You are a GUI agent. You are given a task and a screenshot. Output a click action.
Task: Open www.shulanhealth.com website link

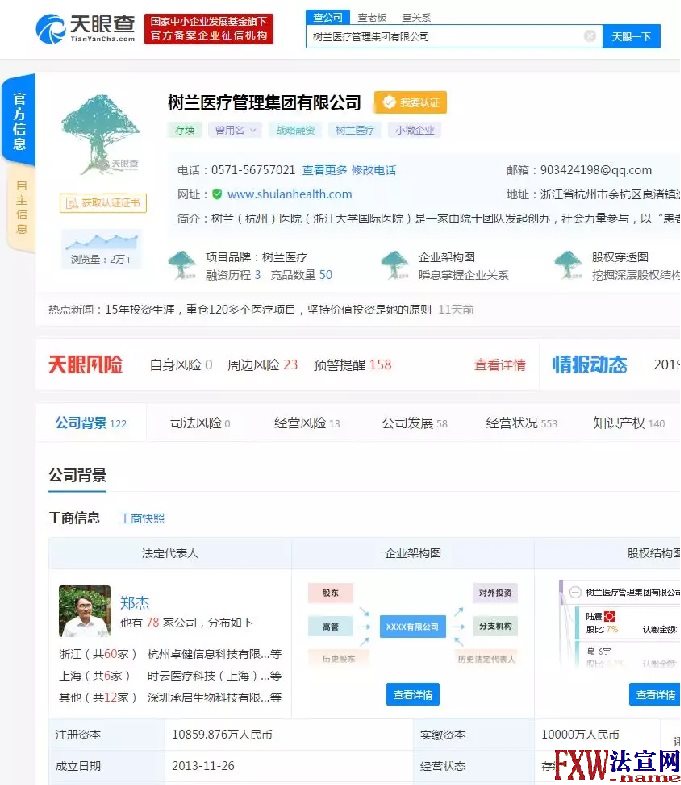(289, 194)
